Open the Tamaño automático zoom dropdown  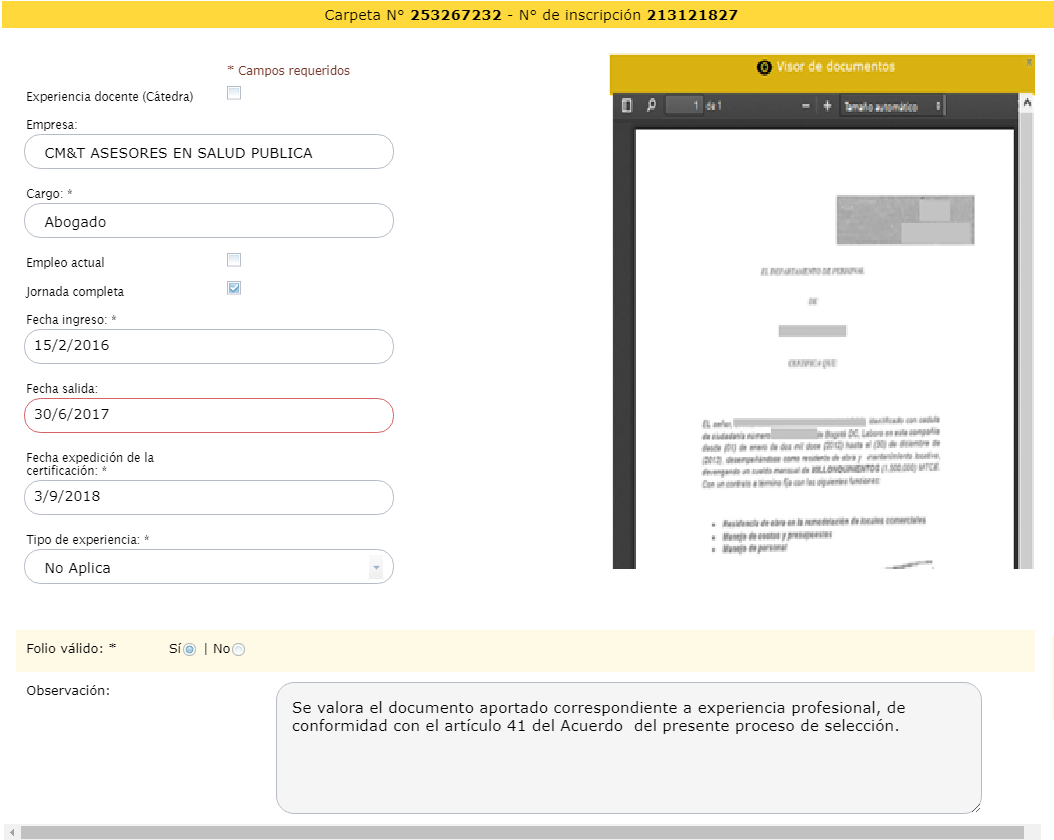[892, 106]
